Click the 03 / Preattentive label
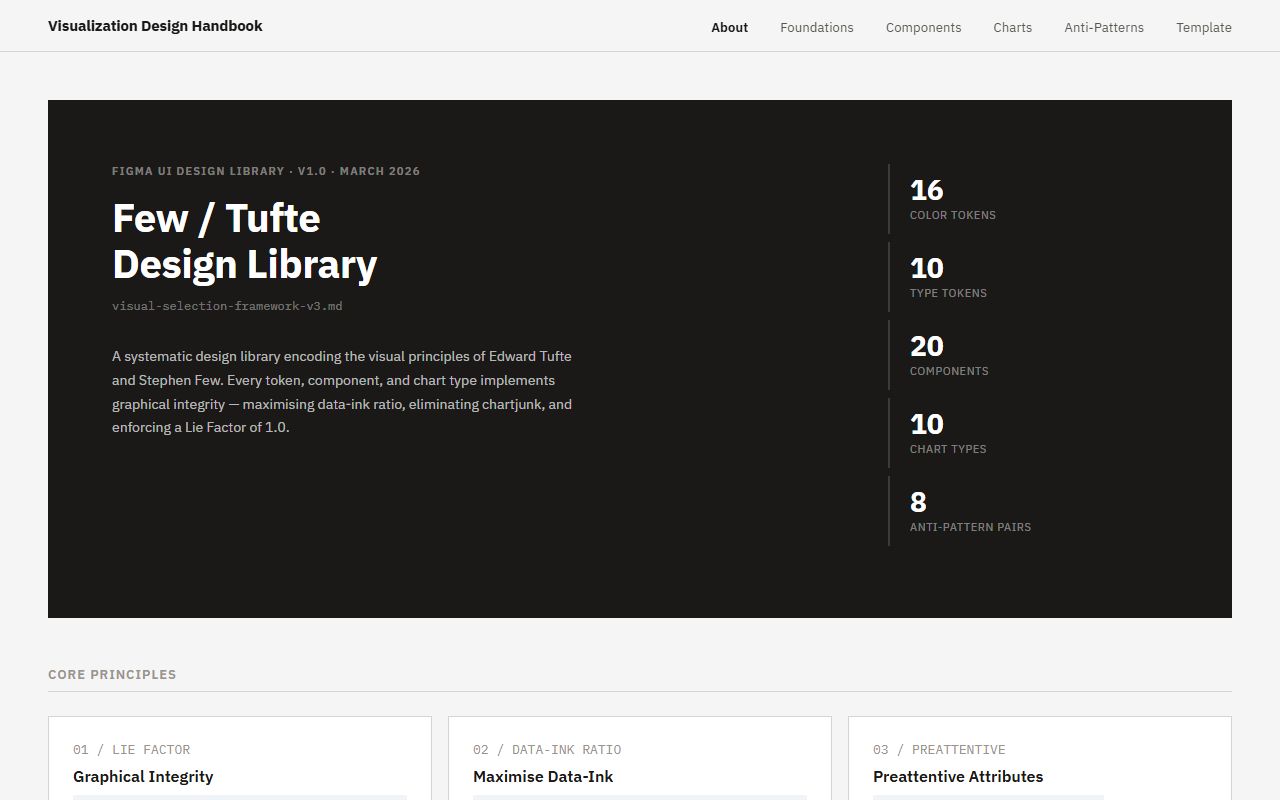Viewport: 1280px width, 800px height. point(939,750)
